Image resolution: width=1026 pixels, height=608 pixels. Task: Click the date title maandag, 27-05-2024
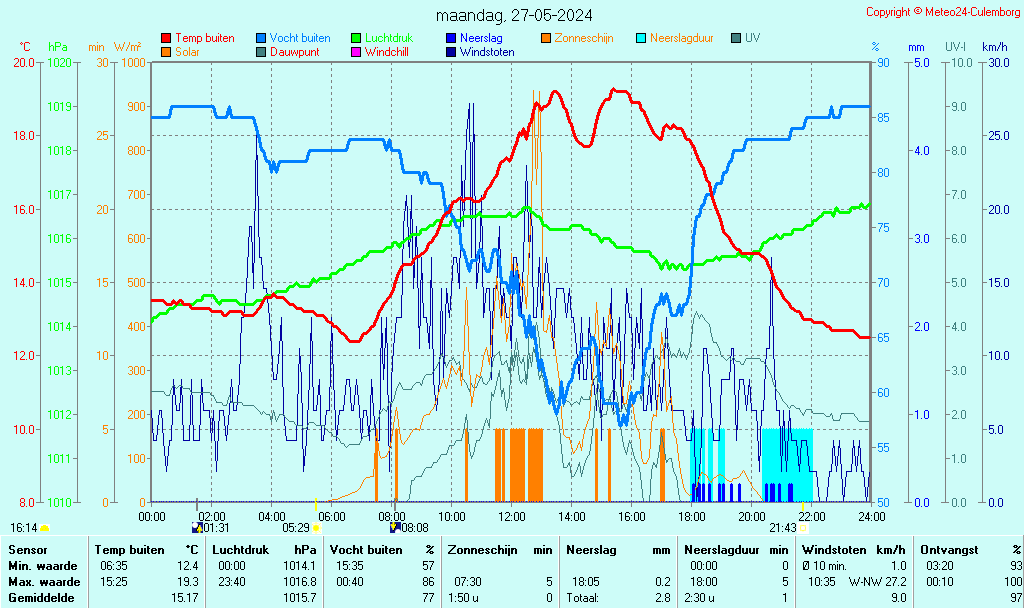[513, 16]
